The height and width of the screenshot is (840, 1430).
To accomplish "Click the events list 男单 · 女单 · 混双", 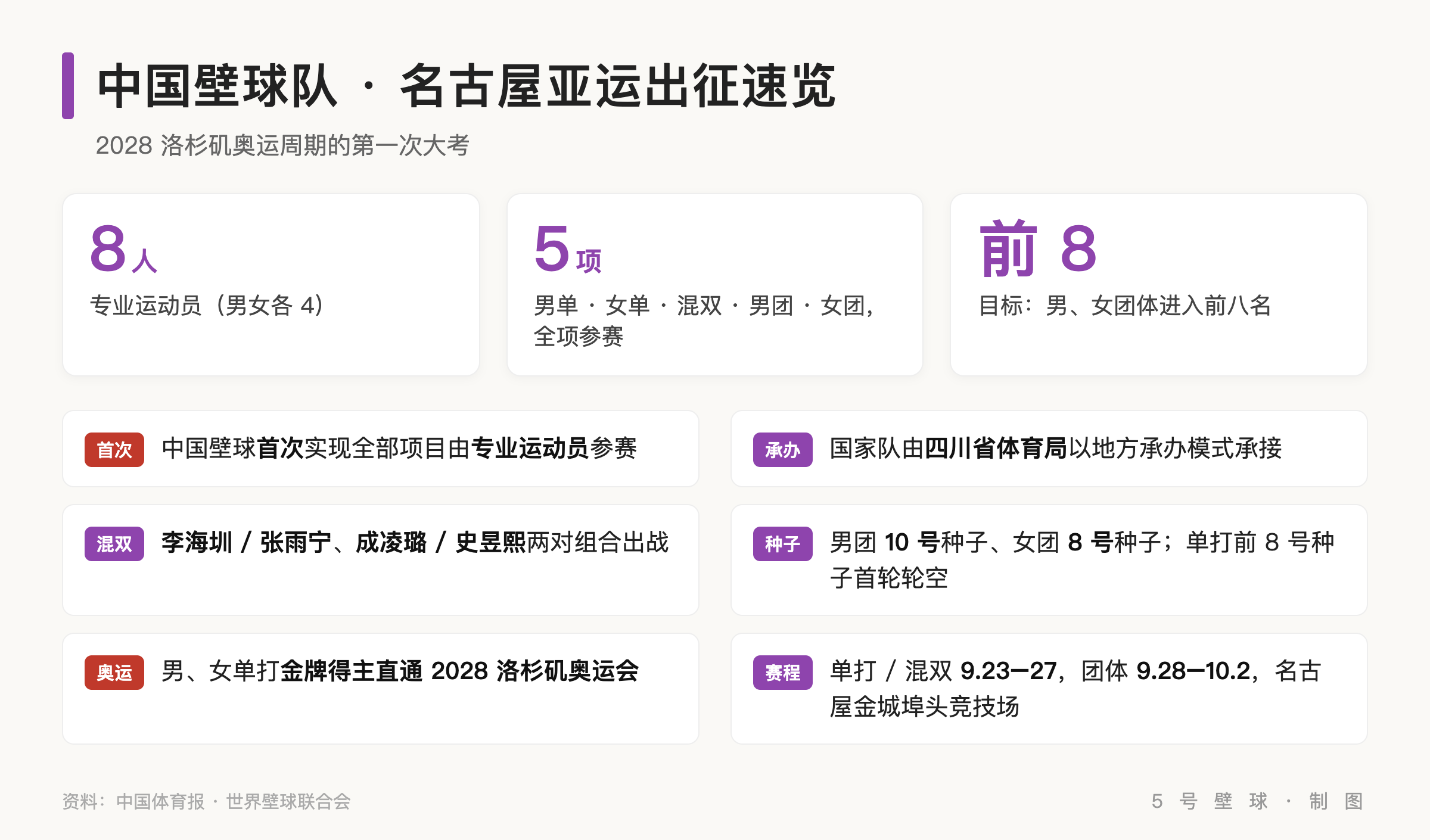I will coord(627,306).
